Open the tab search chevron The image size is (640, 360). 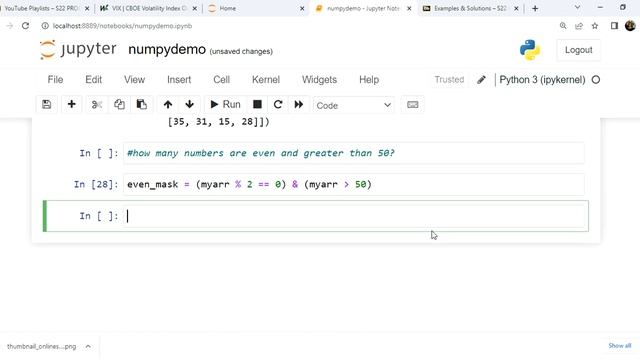click(577, 7)
